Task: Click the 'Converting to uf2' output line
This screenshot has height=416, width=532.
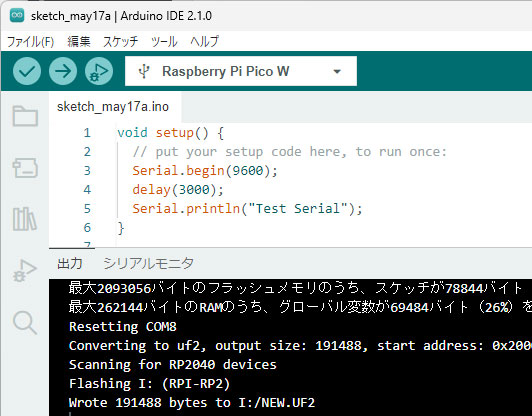Action: click(x=300, y=345)
